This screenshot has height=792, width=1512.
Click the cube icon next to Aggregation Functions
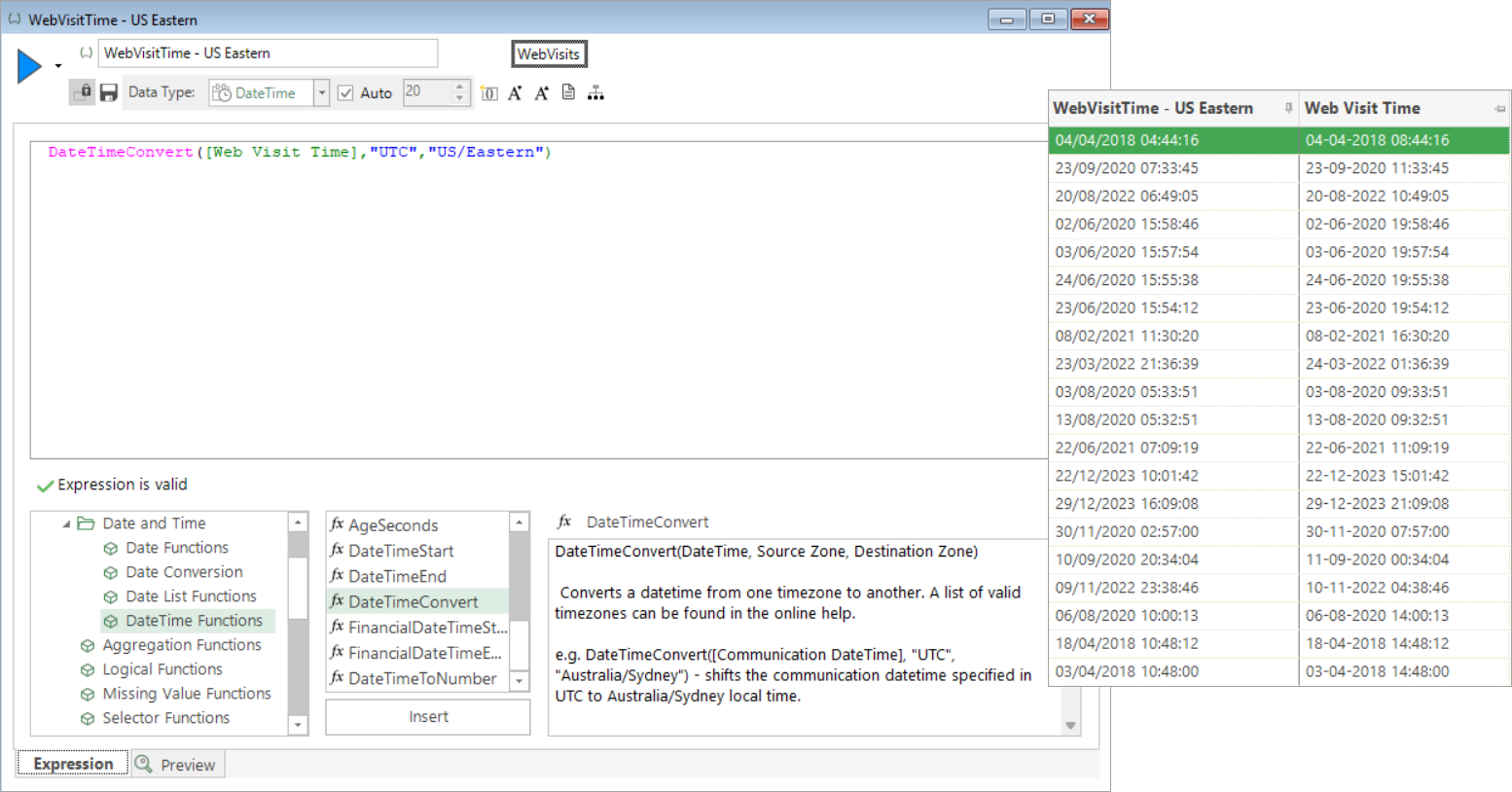point(88,646)
